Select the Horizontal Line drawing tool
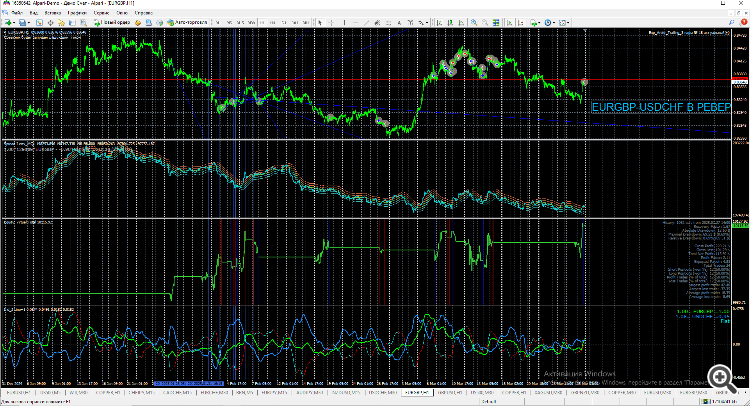This screenshot has width=750, height=406. 355,22
